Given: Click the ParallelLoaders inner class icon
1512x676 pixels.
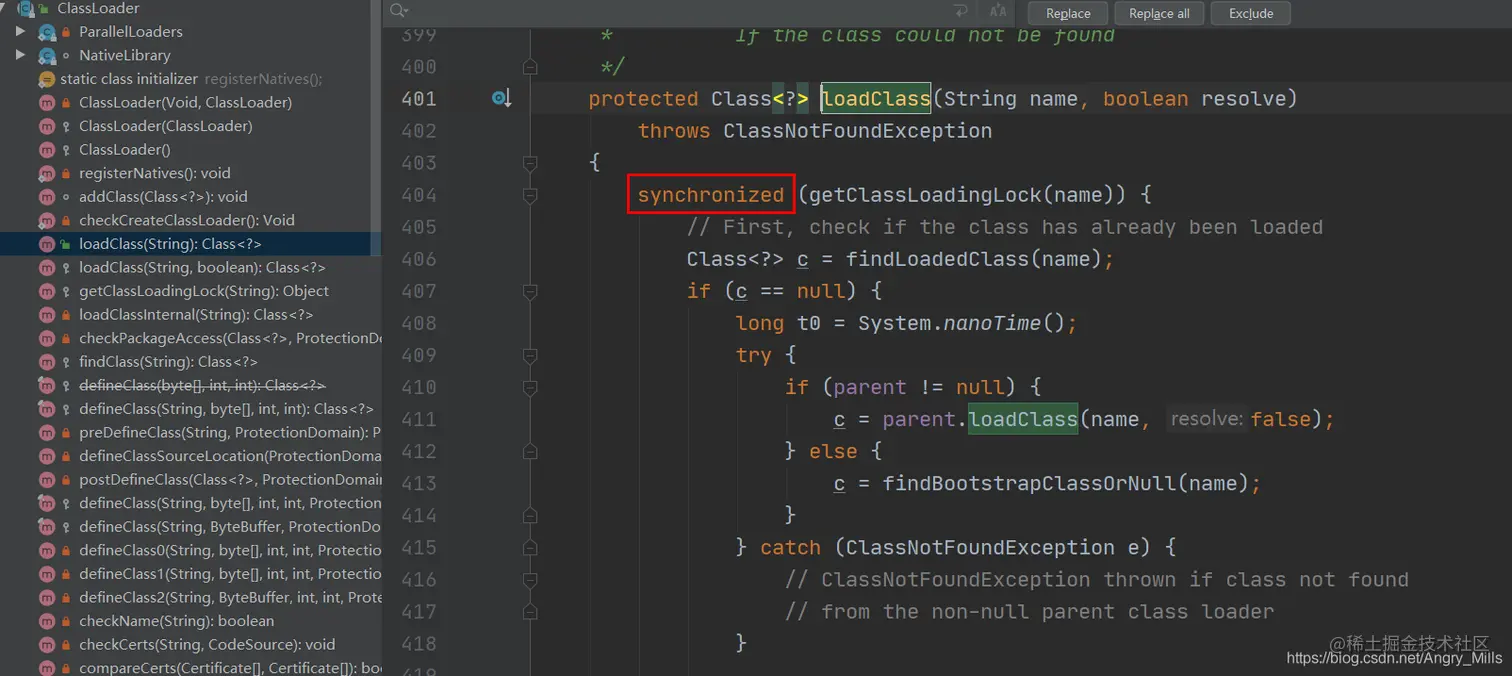Looking at the screenshot, I should pos(46,32).
